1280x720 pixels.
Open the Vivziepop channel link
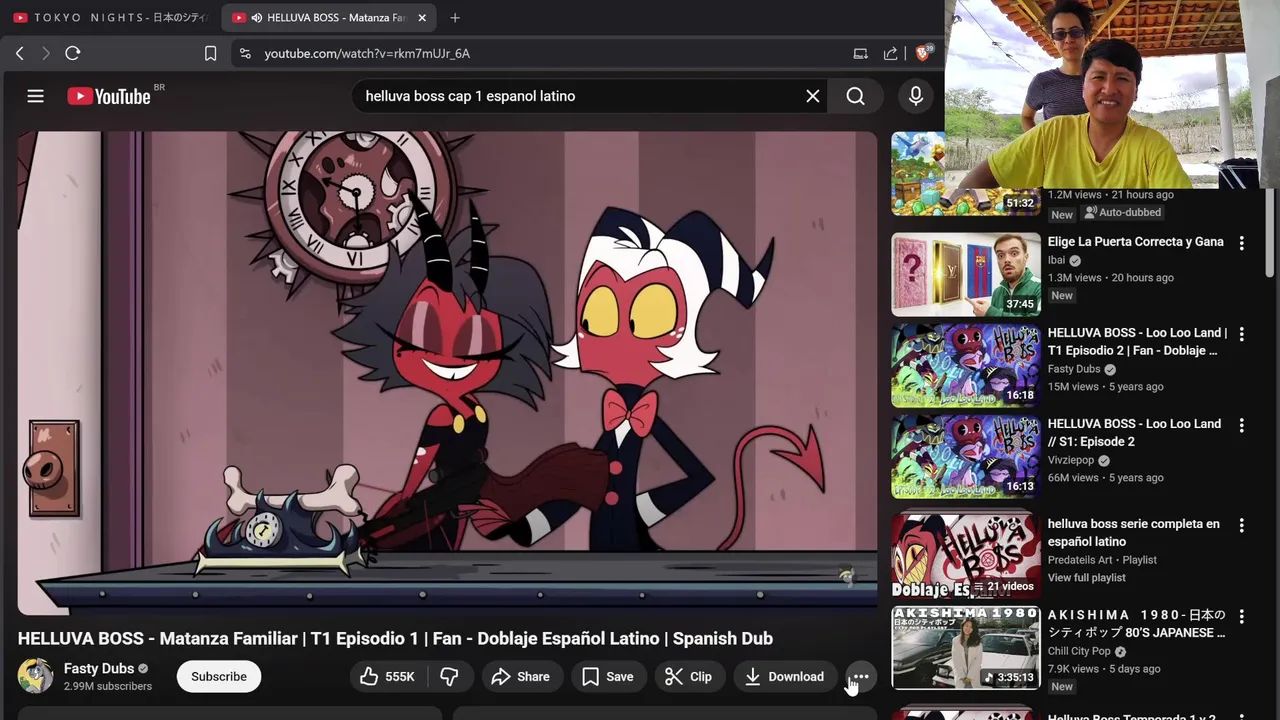1071,460
